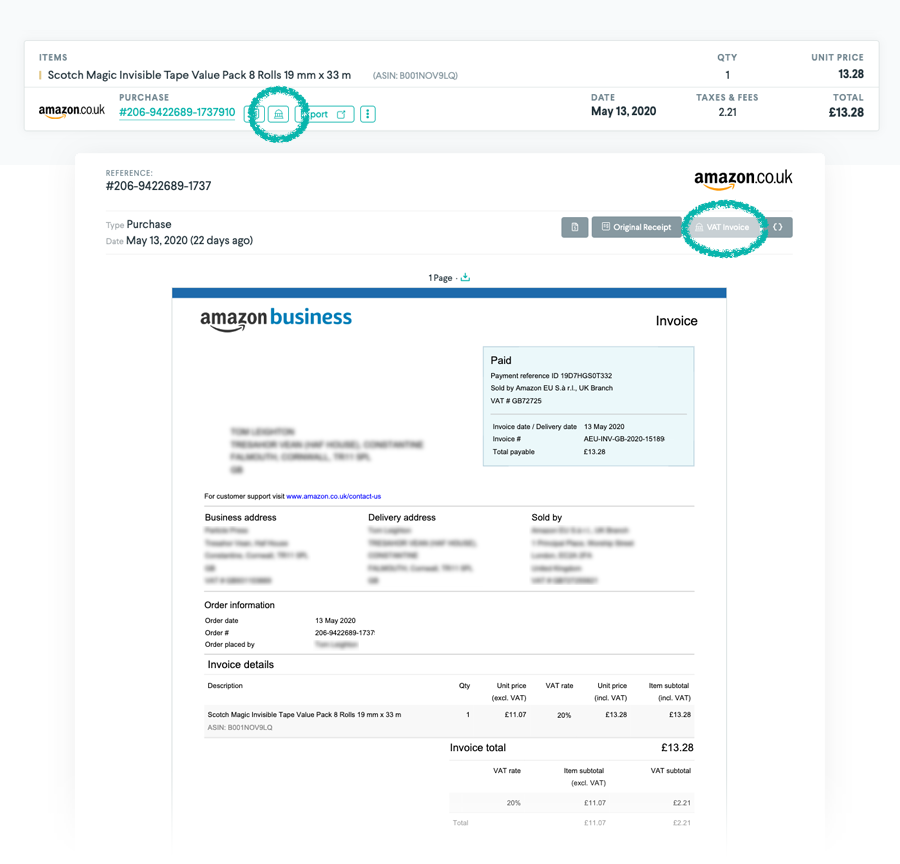Click the Scotch Magic Invisible Tape item title
900x864 pixels.
click(199, 75)
